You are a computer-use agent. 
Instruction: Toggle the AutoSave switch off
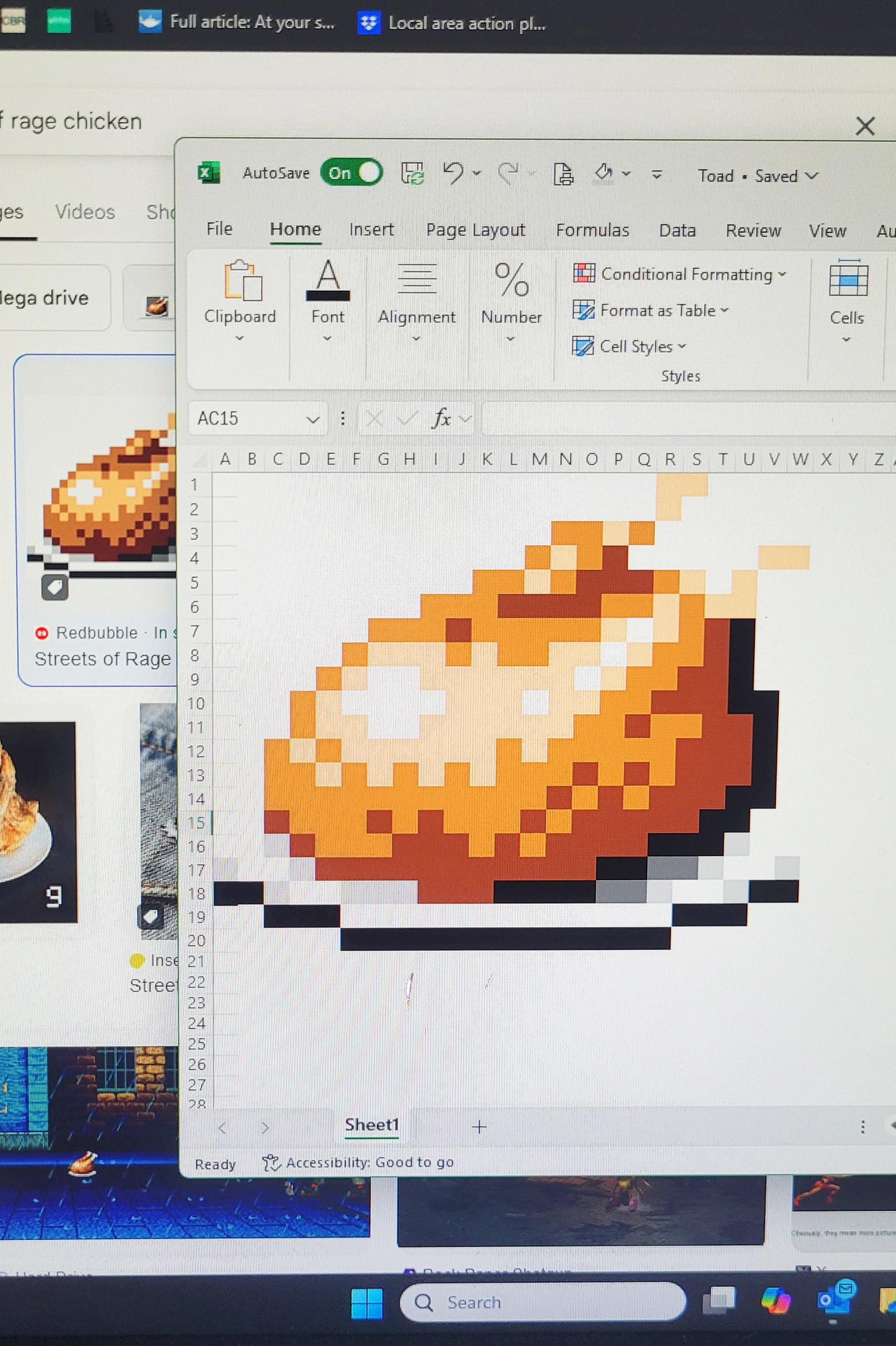pyautogui.click(x=351, y=172)
